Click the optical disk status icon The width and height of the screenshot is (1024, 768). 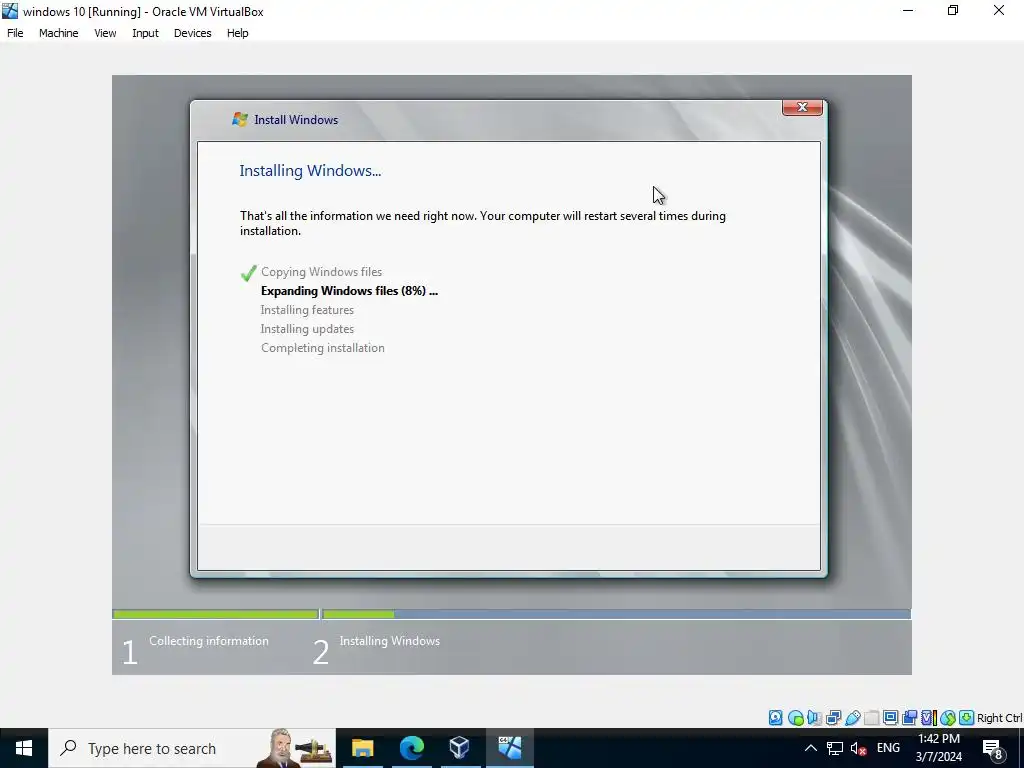pos(795,718)
